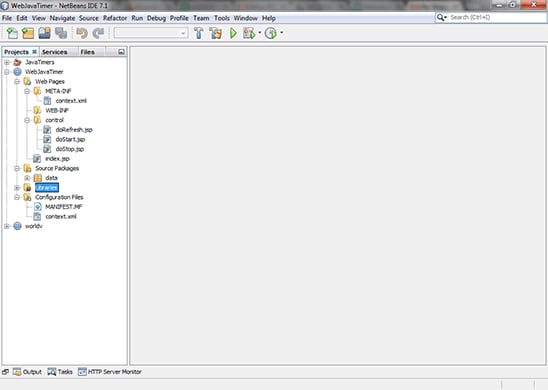548x390 pixels.
Task: Click the Redo toolbar icon
Action: click(x=98, y=33)
